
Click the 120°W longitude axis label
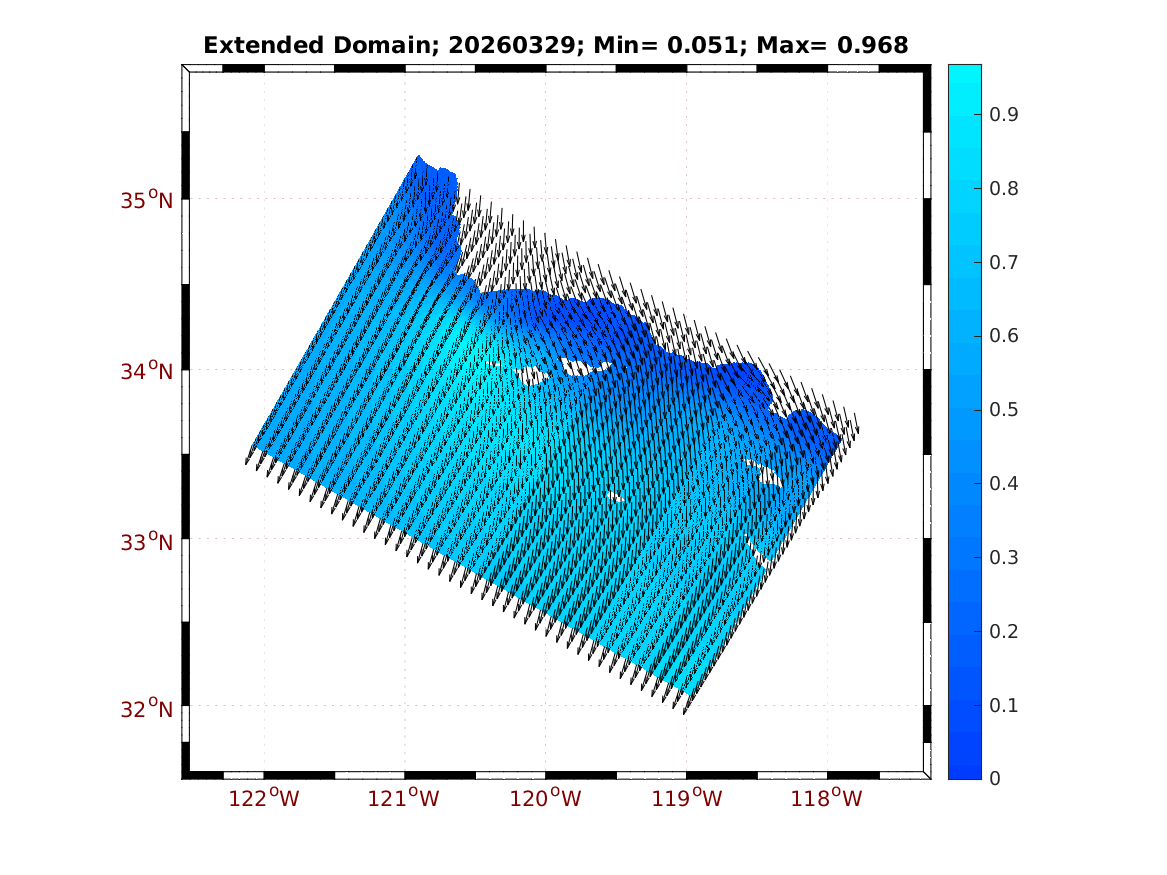[x=546, y=798]
